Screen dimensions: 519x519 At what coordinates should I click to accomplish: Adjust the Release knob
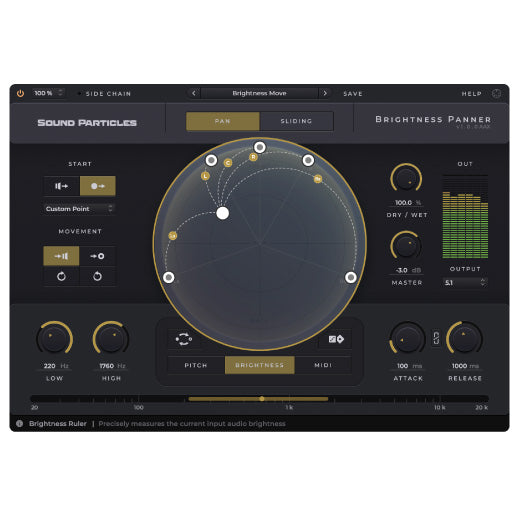pos(464,338)
